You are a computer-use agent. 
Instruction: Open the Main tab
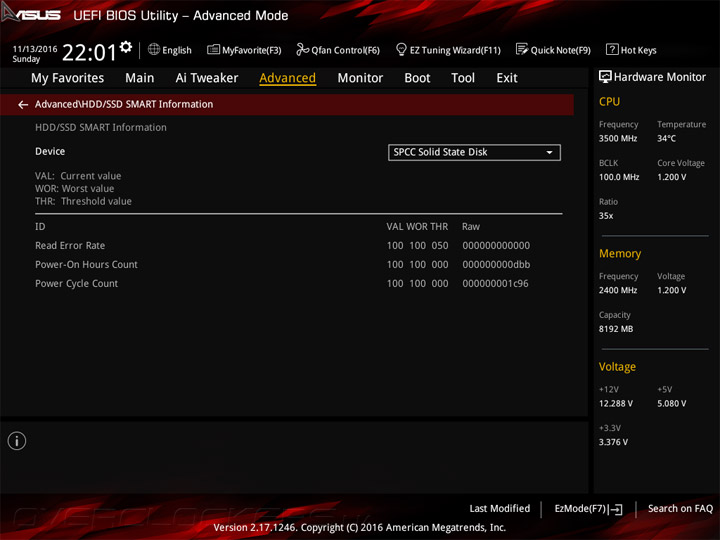click(x=140, y=78)
